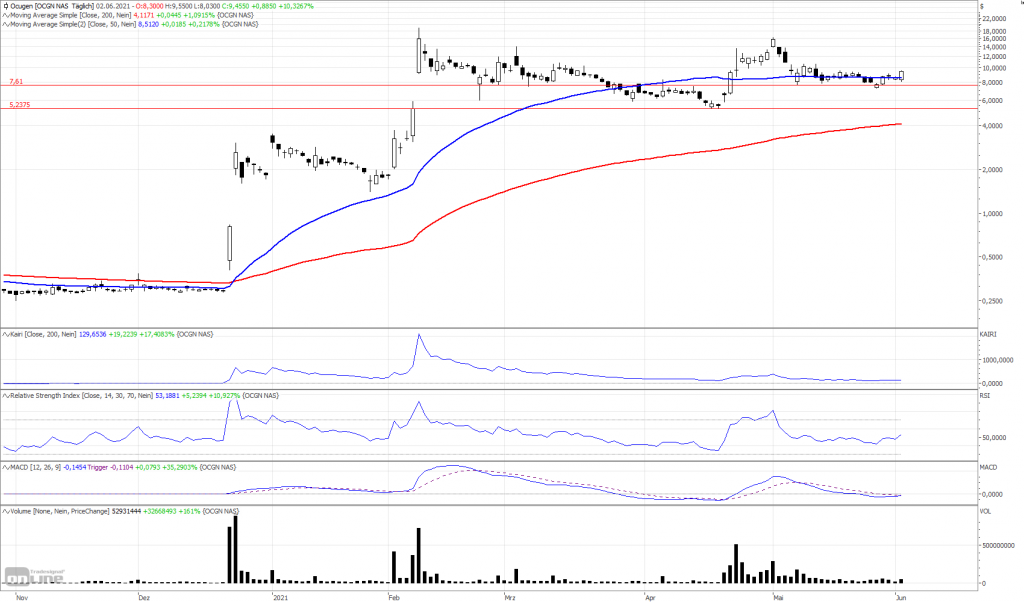This screenshot has height=602, width=1024.
Task: Click the red 200-day average value 4,1171
Action: [x=144, y=15]
